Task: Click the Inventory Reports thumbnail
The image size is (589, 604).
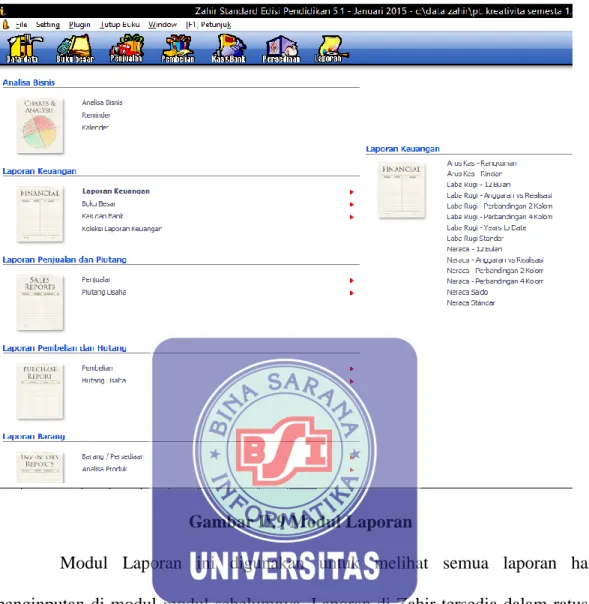Action: (x=40, y=467)
